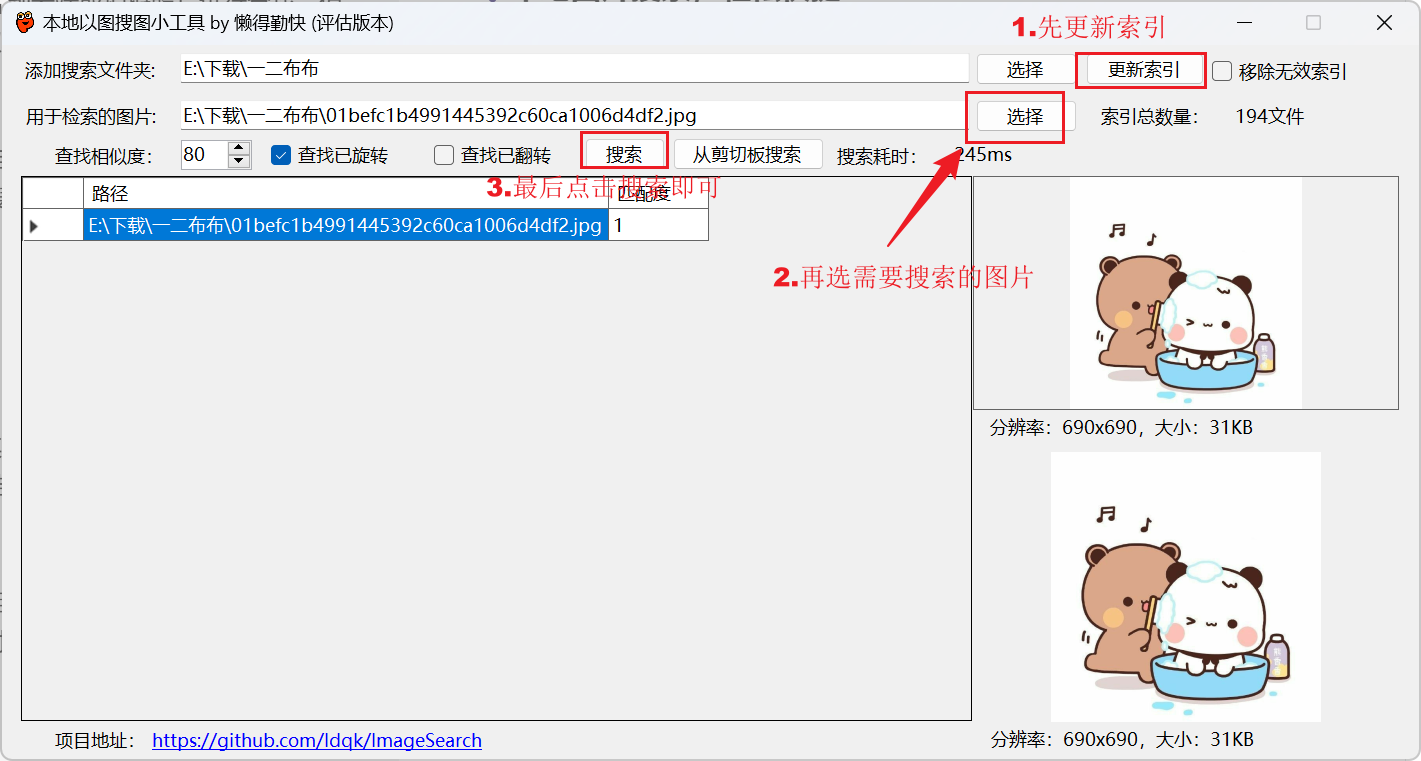The width and height of the screenshot is (1421, 761).
Task: Increase similarity with the up spinner arrow
Action: [x=239, y=148]
